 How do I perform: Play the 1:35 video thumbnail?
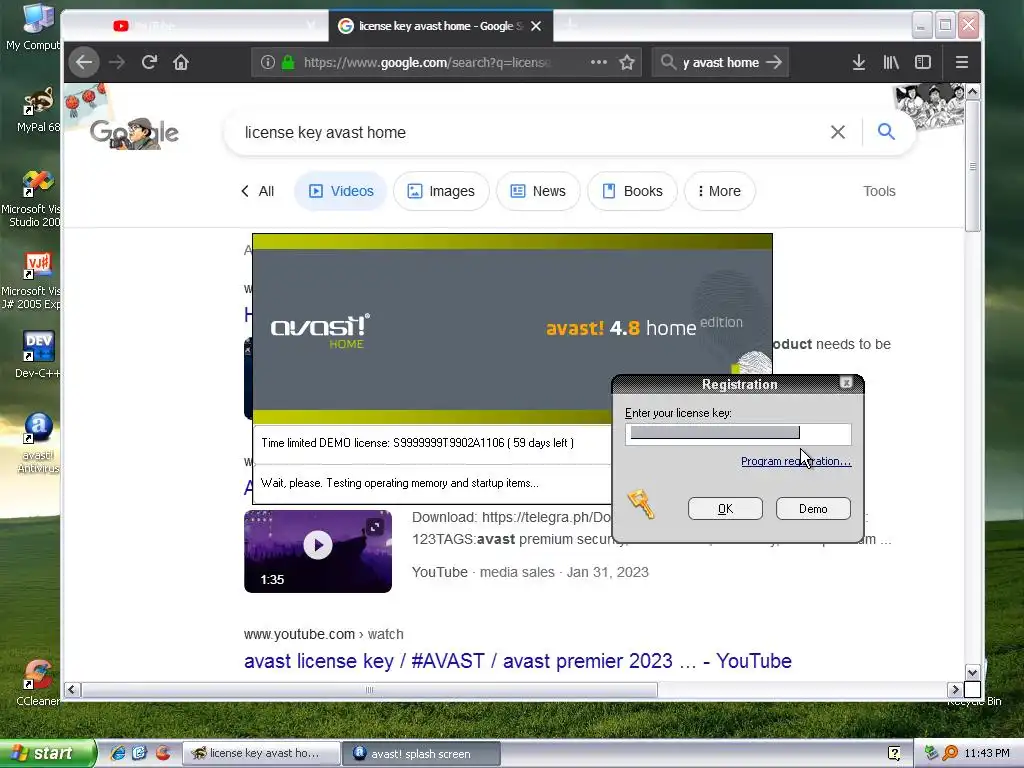click(x=318, y=551)
